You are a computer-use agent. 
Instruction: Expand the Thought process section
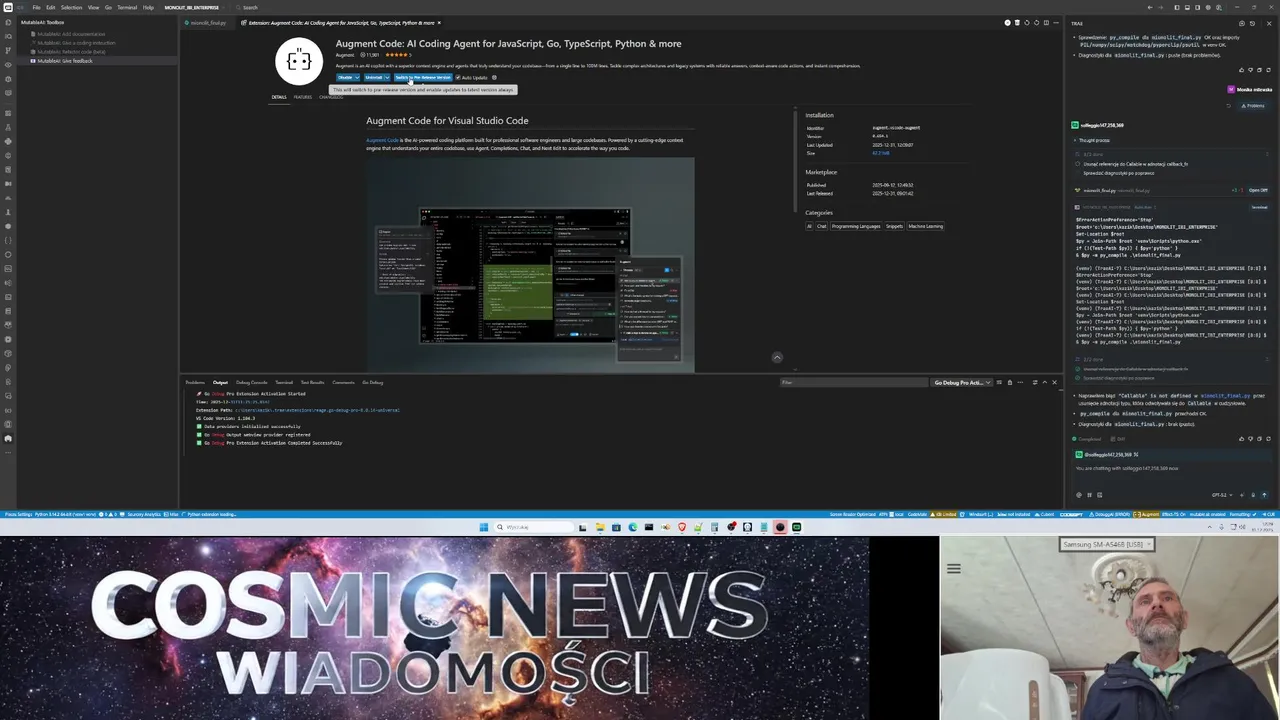1092,140
